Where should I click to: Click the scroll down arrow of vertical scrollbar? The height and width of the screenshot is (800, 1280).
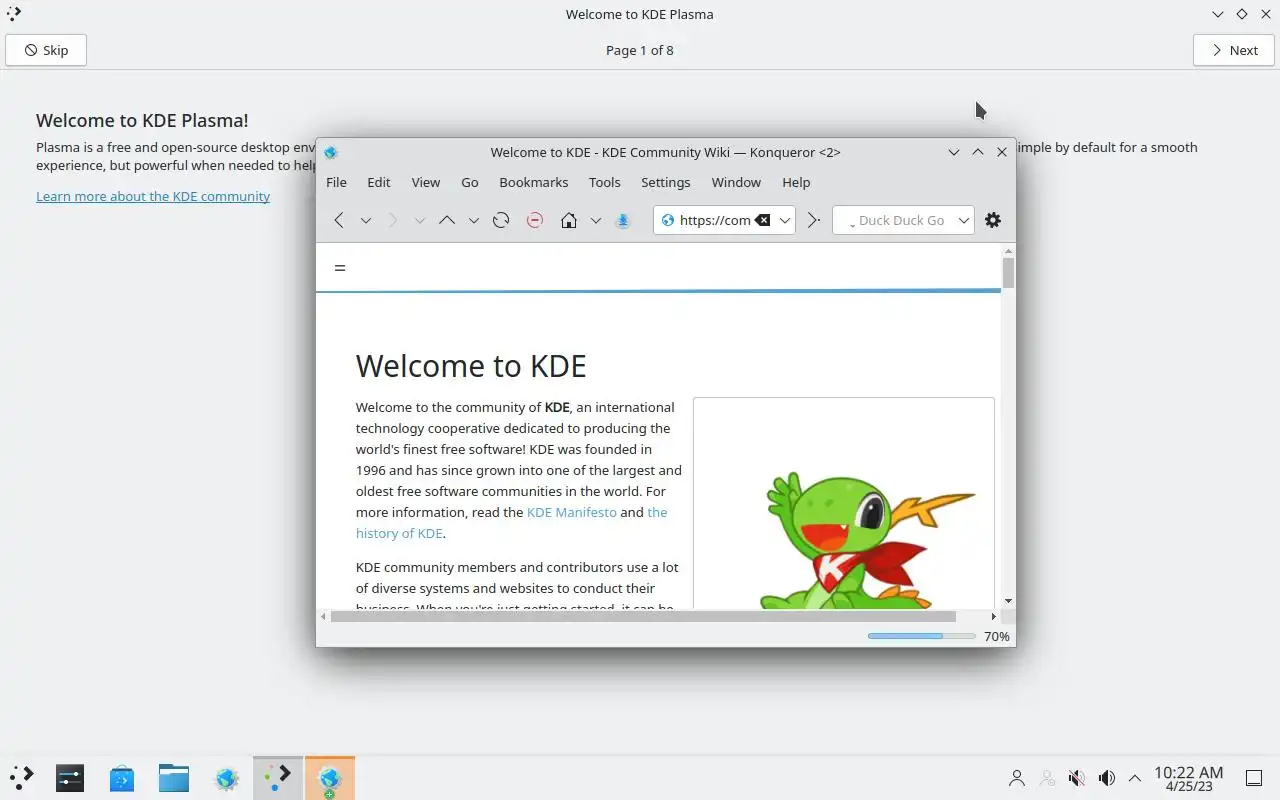1008,601
